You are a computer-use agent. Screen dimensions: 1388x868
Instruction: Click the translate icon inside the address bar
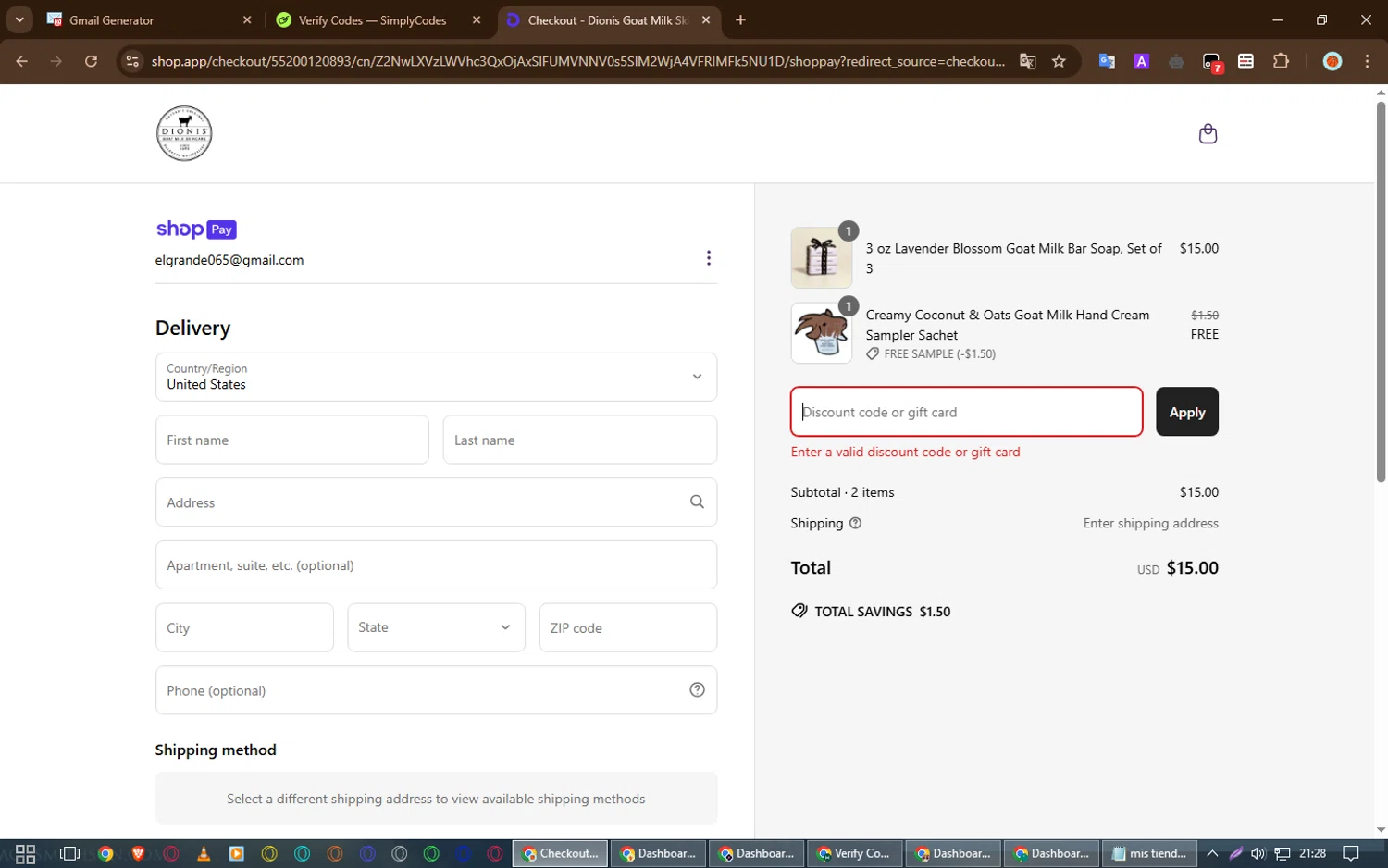pyautogui.click(x=1027, y=61)
